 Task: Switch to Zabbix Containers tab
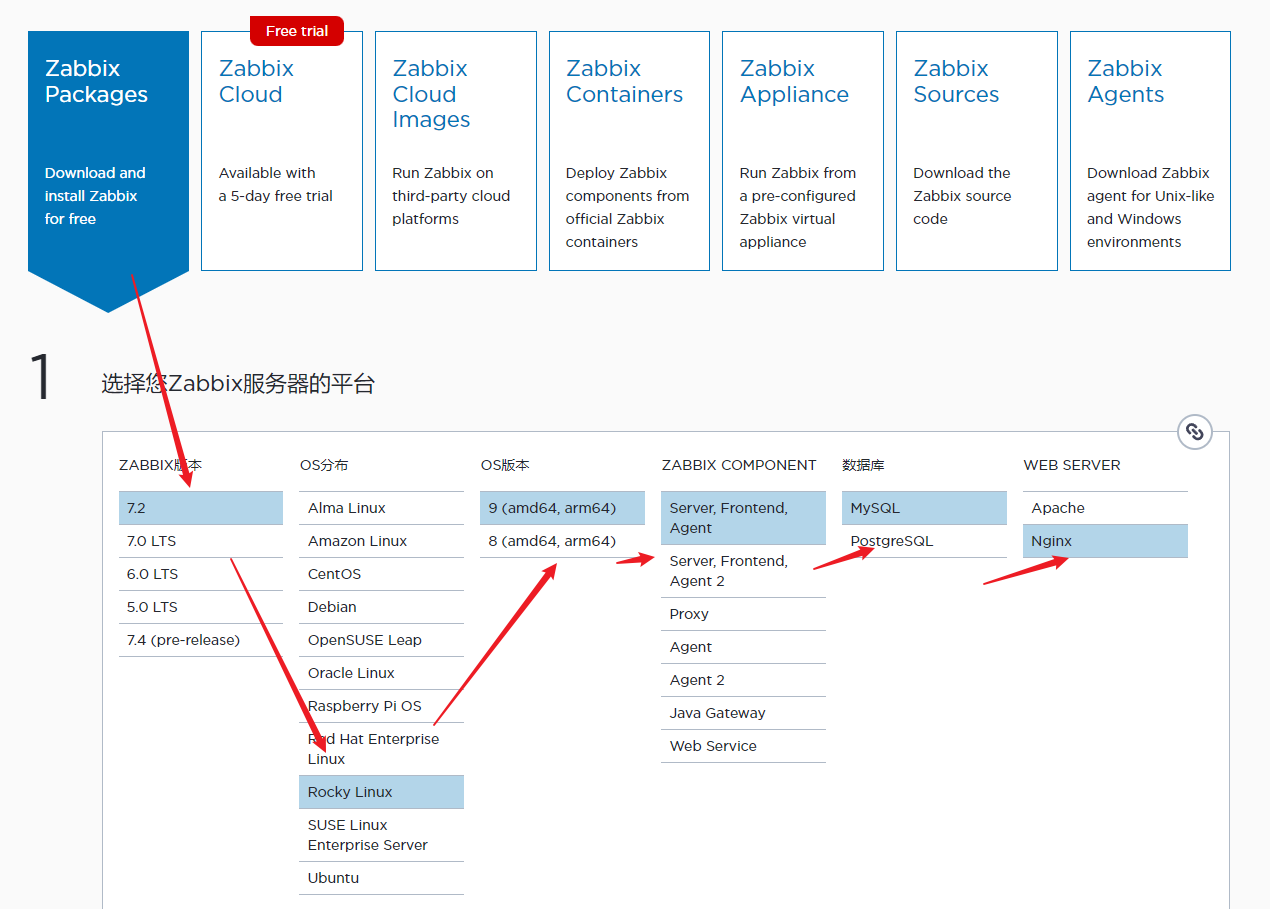pyautogui.click(x=629, y=151)
